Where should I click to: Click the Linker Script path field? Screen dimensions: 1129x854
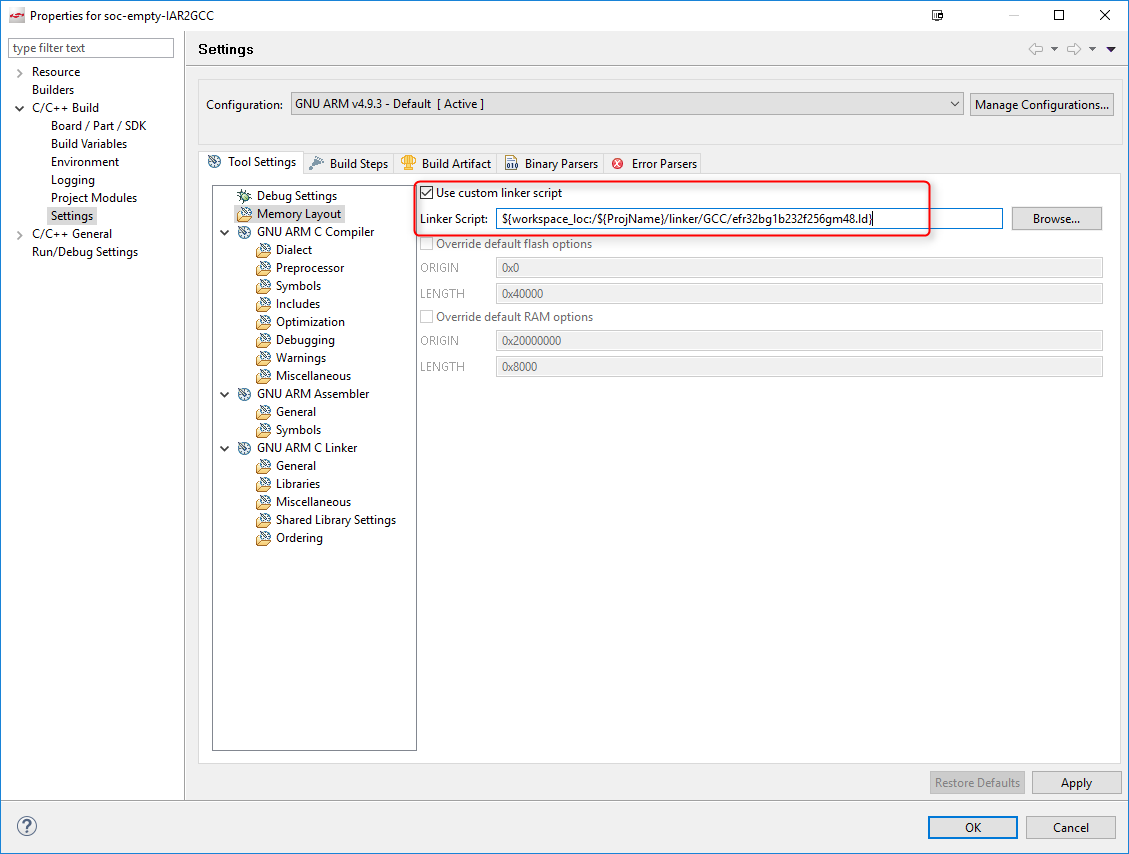click(748, 218)
